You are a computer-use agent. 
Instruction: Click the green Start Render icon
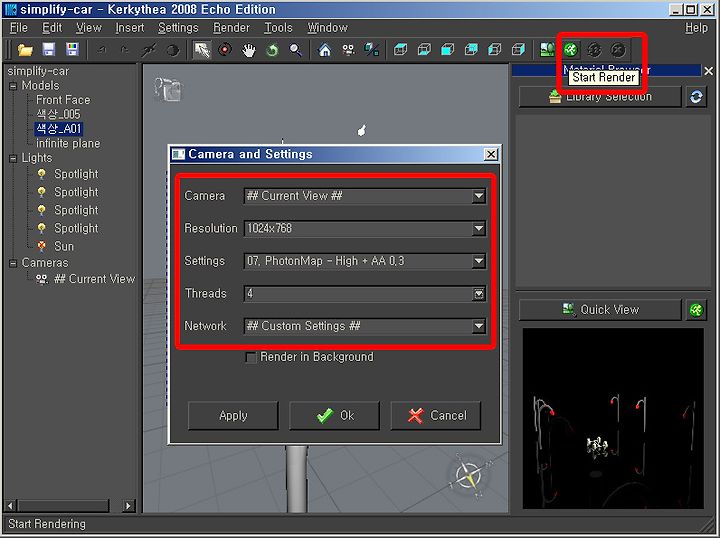coord(571,50)
